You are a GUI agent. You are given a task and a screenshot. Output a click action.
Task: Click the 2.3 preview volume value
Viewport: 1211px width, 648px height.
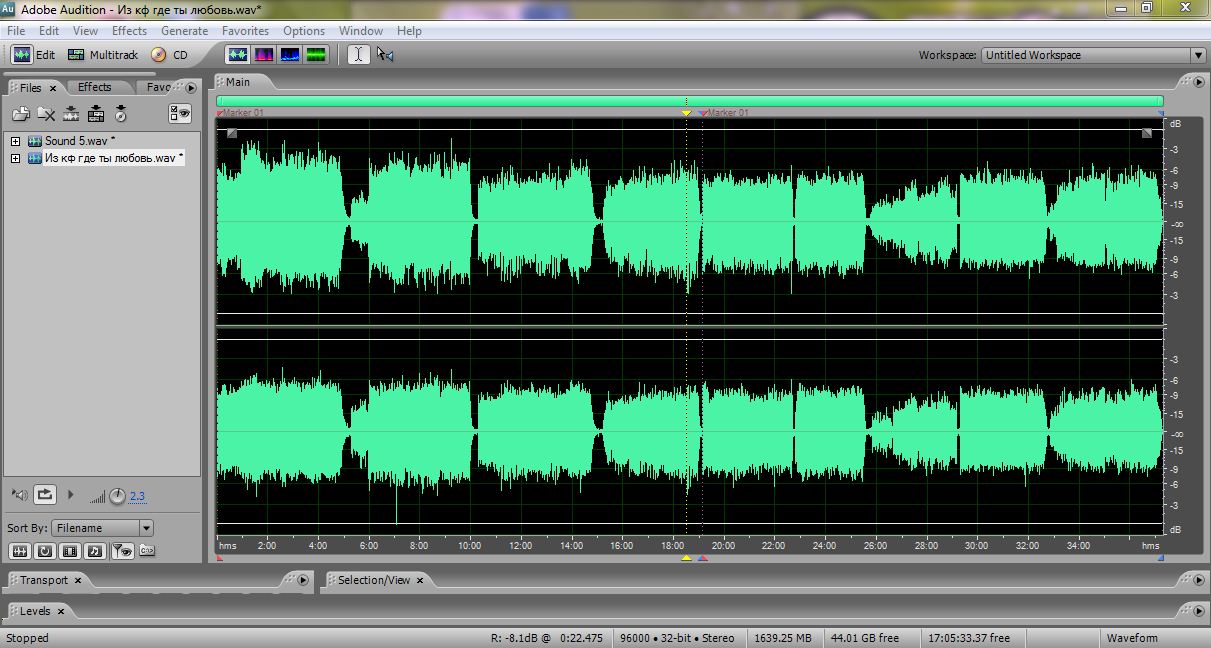click(x=137, y=496)
